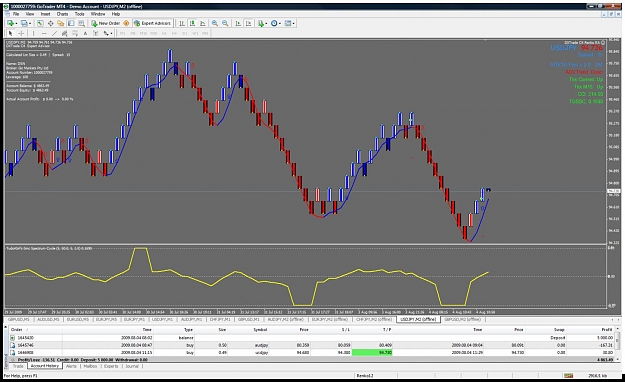The image size is (625, 382).
Task: Open the indicators list icon
Action: coord(261,23)
